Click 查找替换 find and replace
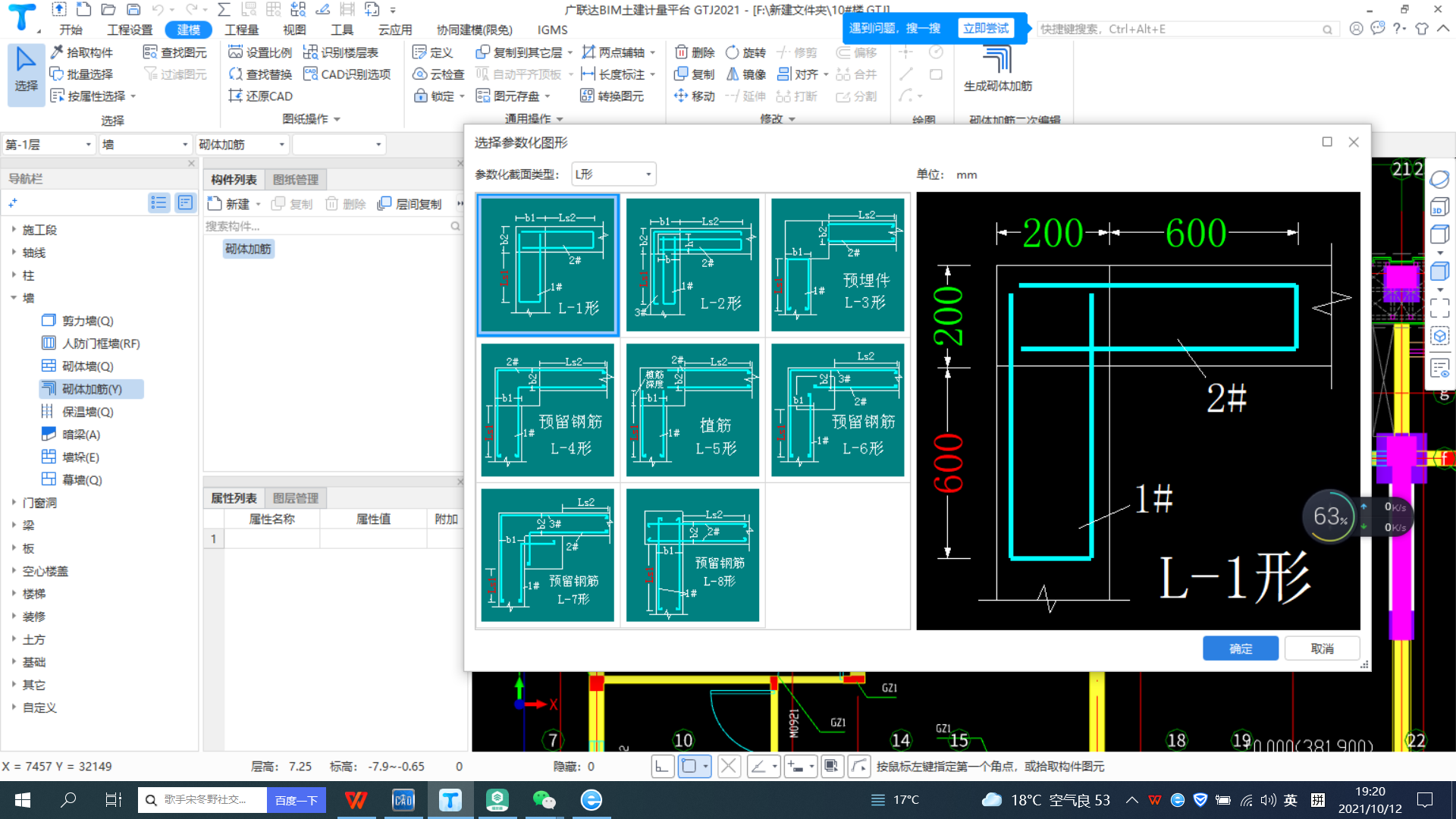The image size is (1456, 819). click(x=260, y=74)
